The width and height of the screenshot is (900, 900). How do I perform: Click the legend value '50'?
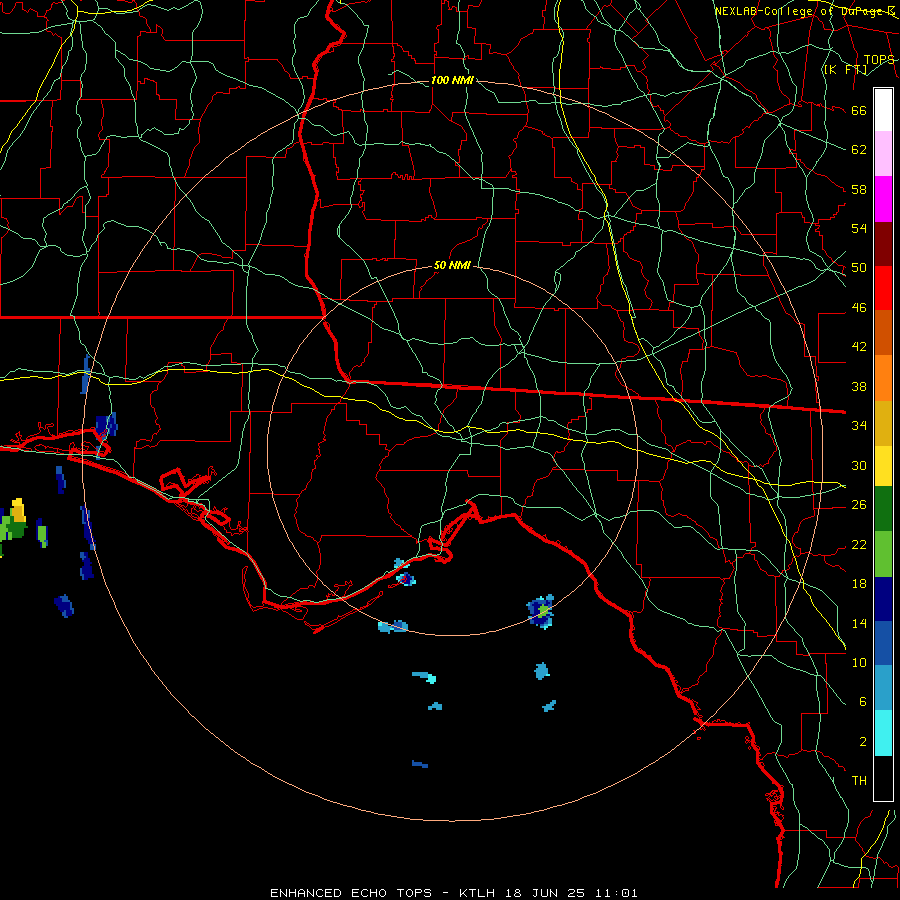[x=859, y=267]
